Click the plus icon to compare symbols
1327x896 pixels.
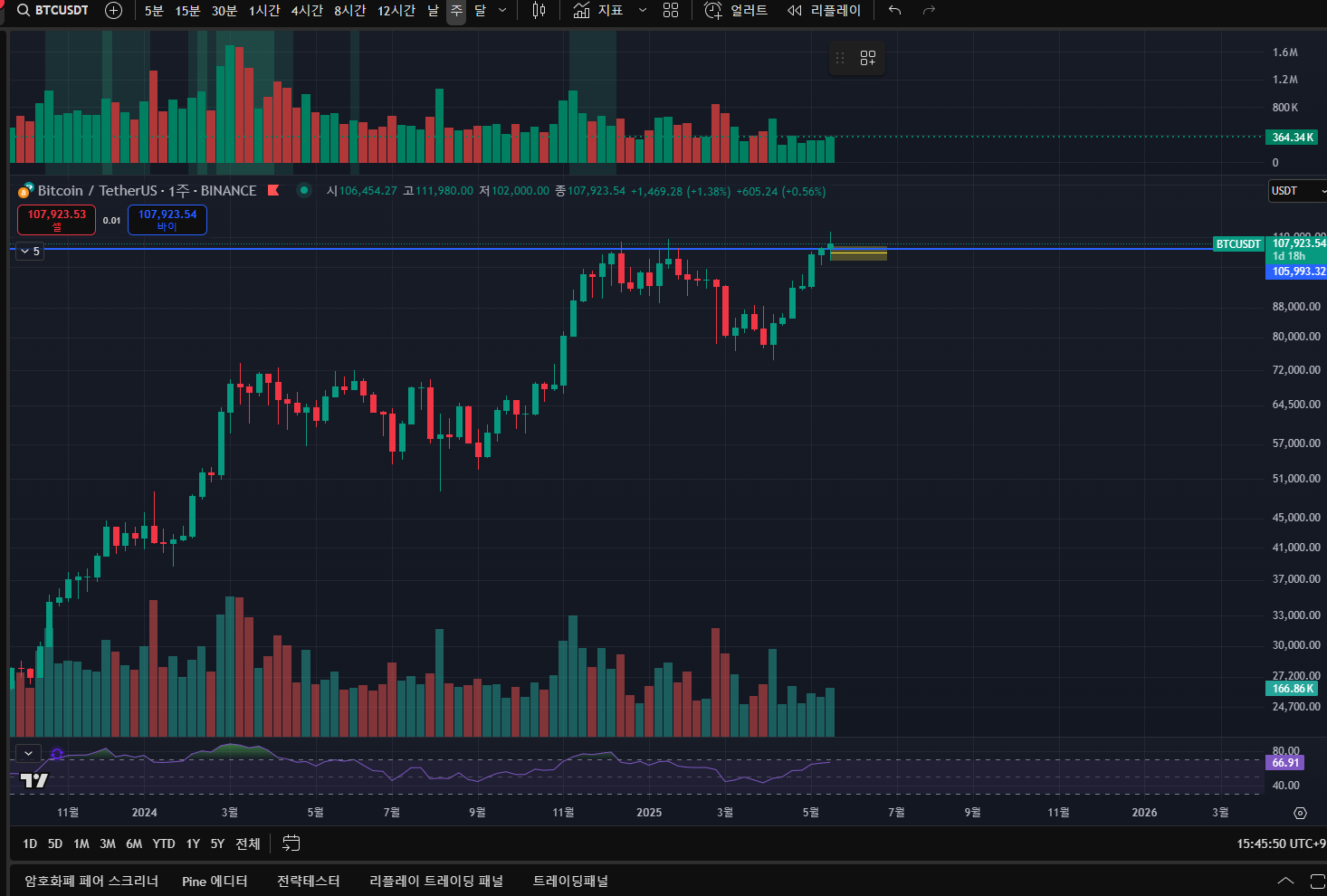pyautogui.click(x=114, y=11)
